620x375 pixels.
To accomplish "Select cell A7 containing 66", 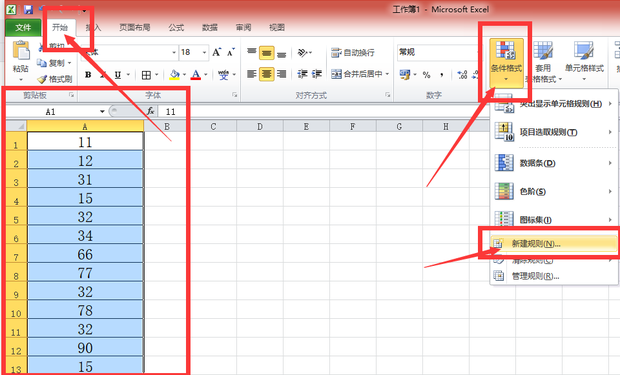I will (x=85, y=254).
